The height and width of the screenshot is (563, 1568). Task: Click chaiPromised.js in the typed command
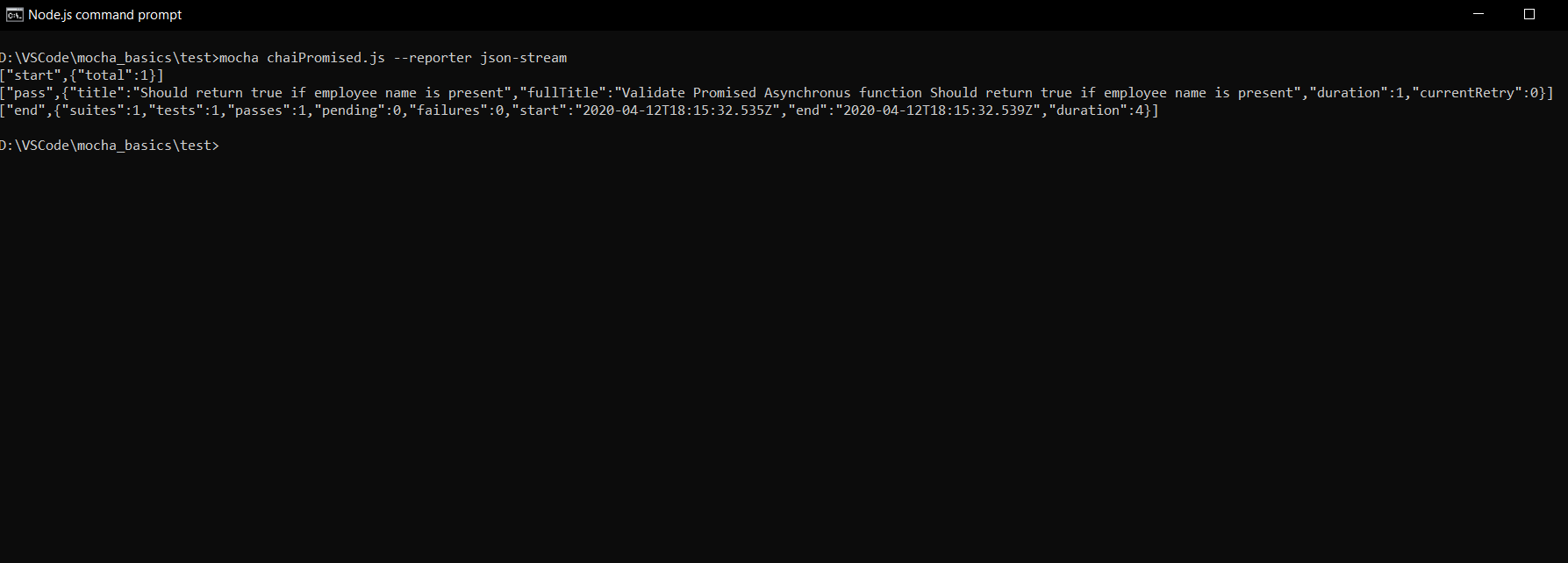pyautogui.click(x=326, y=58)
